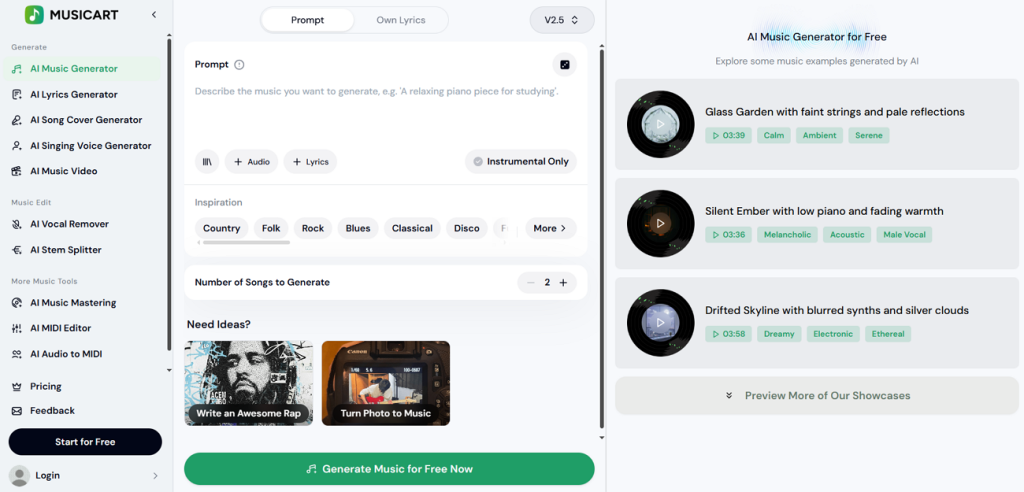Viewport: 1024px width, 492px height.
Task: Expand the Login chevron arrow
Action: coord(155,476)
